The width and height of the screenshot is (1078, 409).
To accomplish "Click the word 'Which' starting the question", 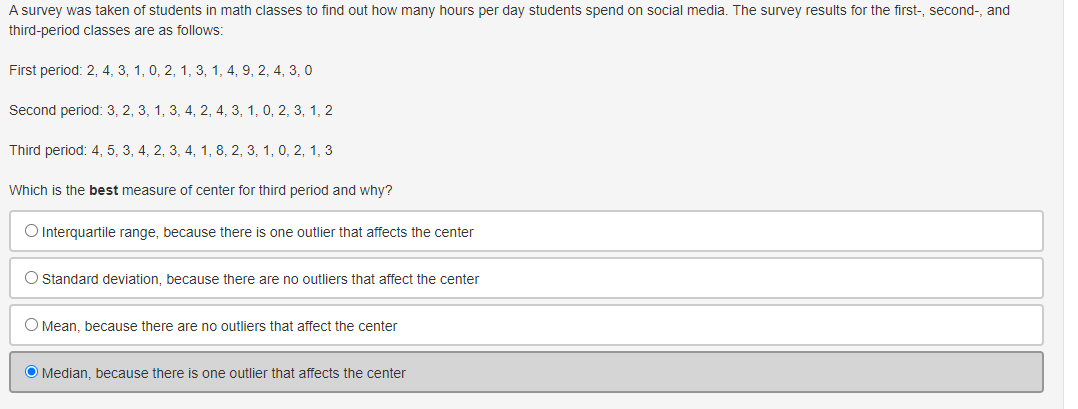I will pyautogui.click(x=27, y=190).
